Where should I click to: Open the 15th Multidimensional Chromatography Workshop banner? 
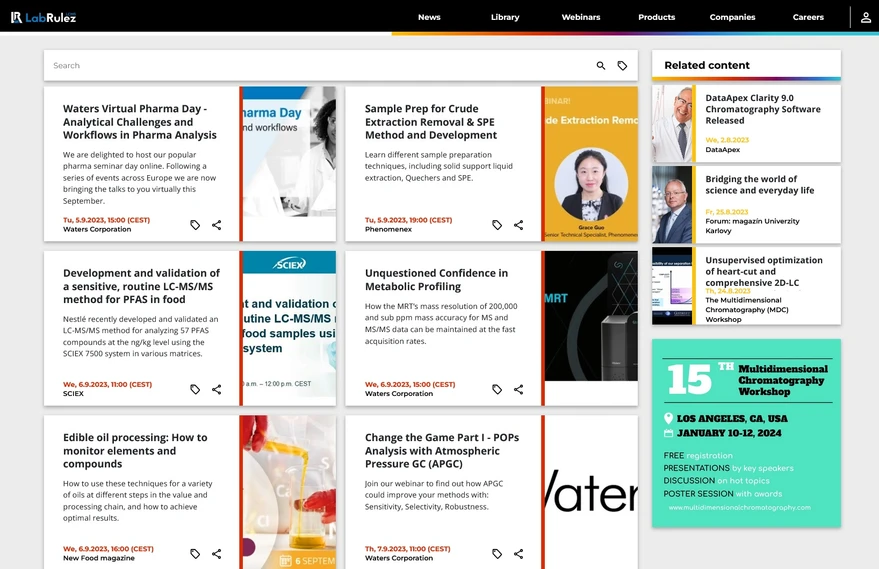[746, 433]
